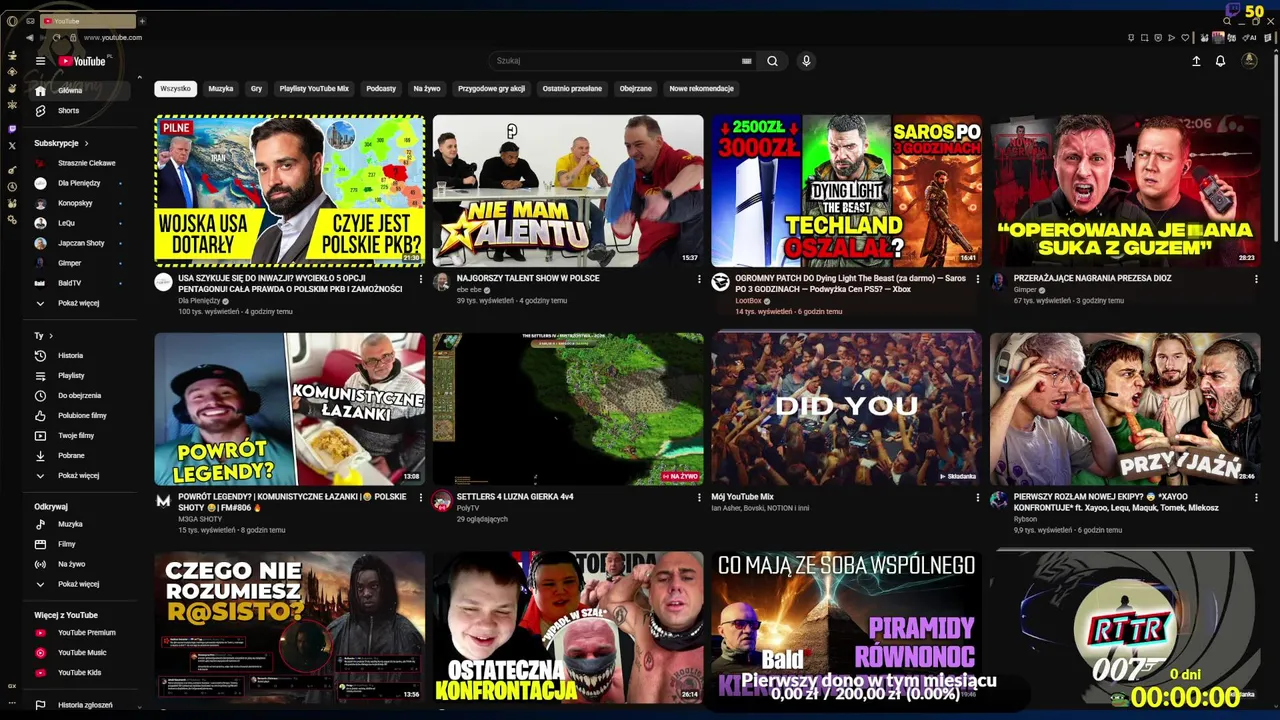Open a new browser tab with plus

[x=142, y=21]
